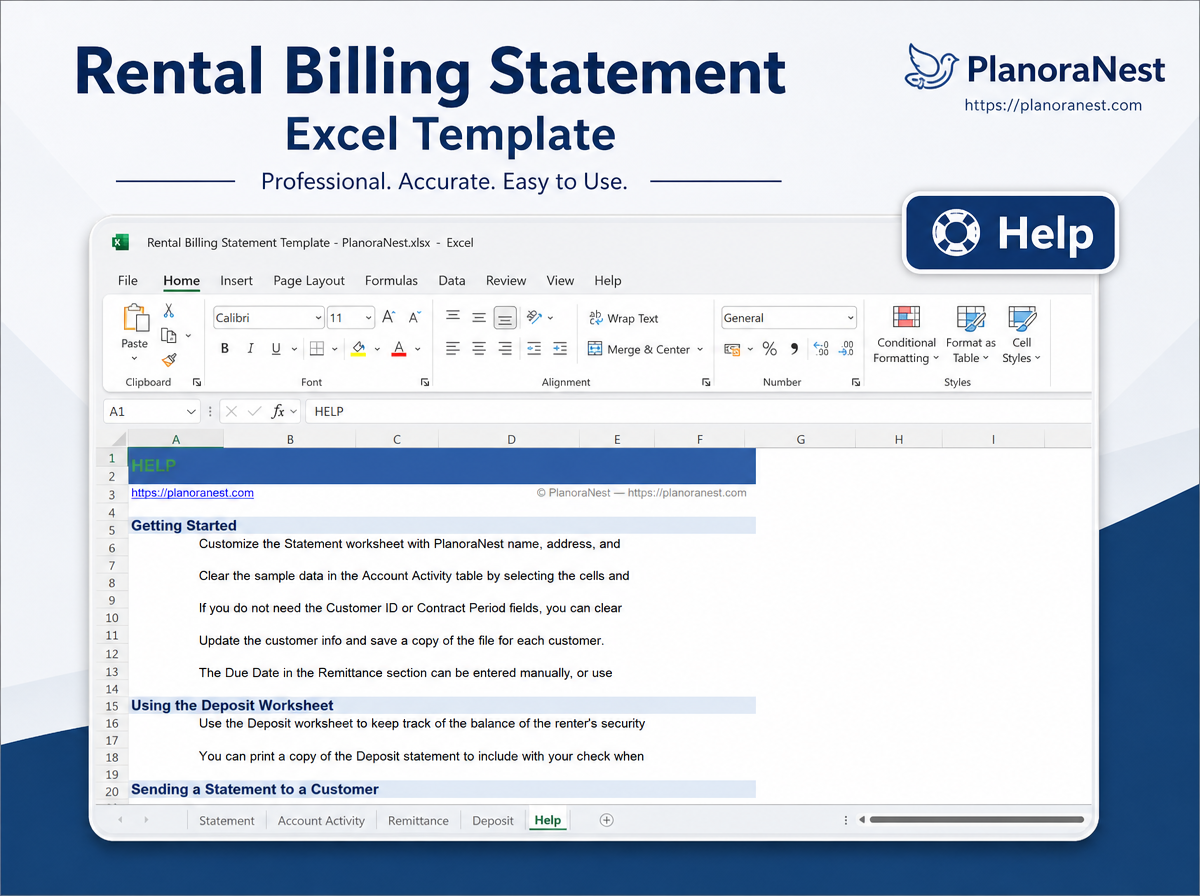Expand the Borders dropdown arrow
Screen dimensions: 1200x896
pos(333,349)
